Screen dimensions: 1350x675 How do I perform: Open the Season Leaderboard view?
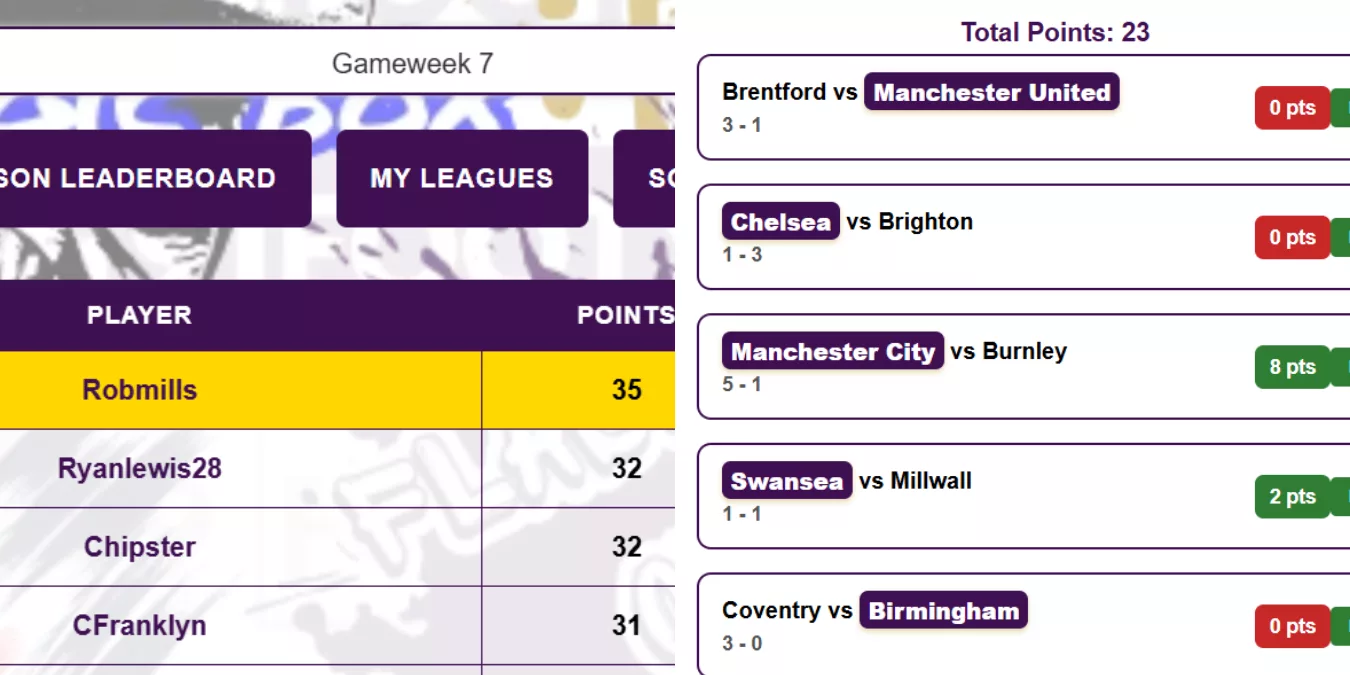(x=150, y=178)
